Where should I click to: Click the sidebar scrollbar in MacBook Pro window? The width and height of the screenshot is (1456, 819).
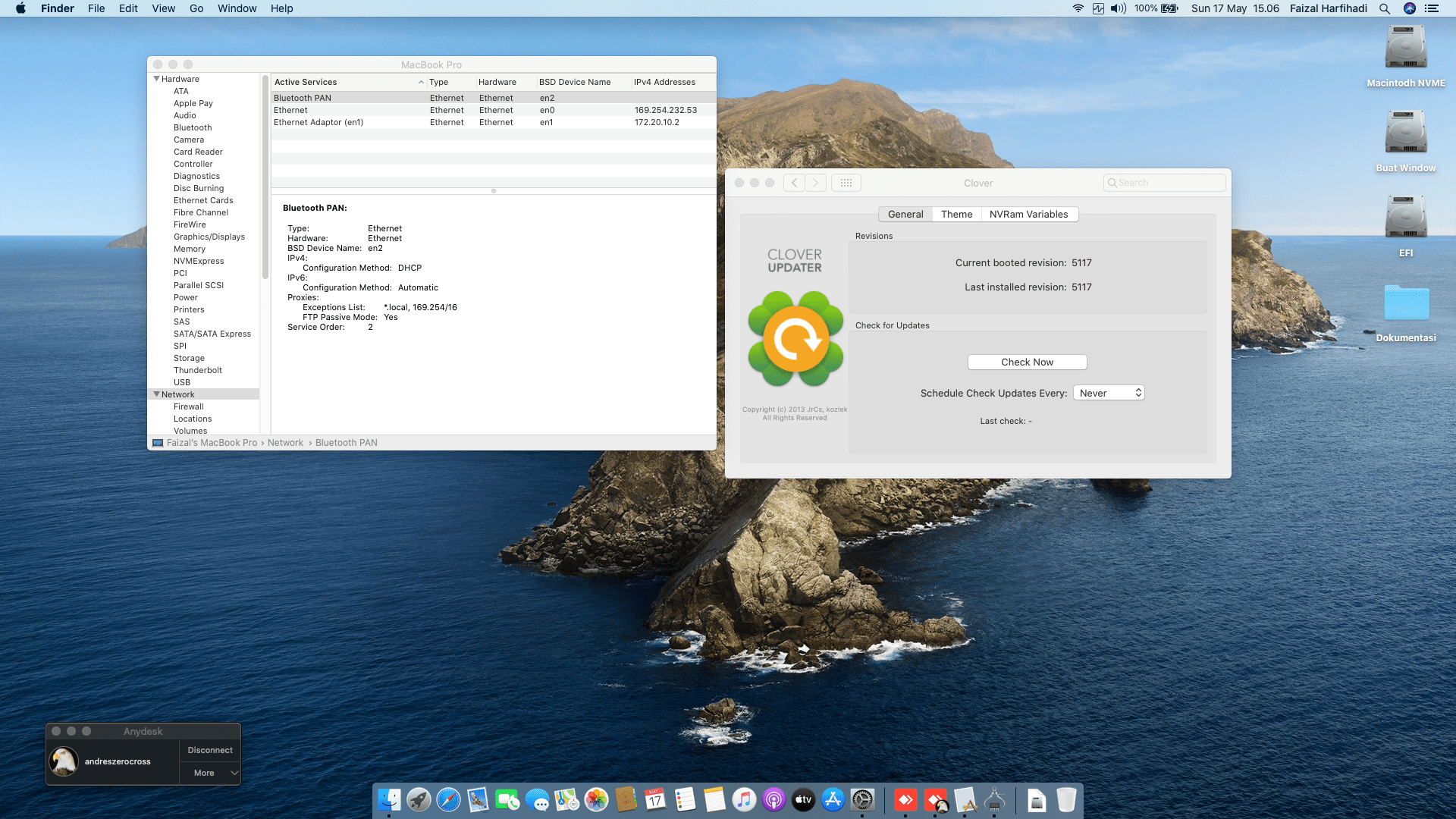tap(265, 177)
